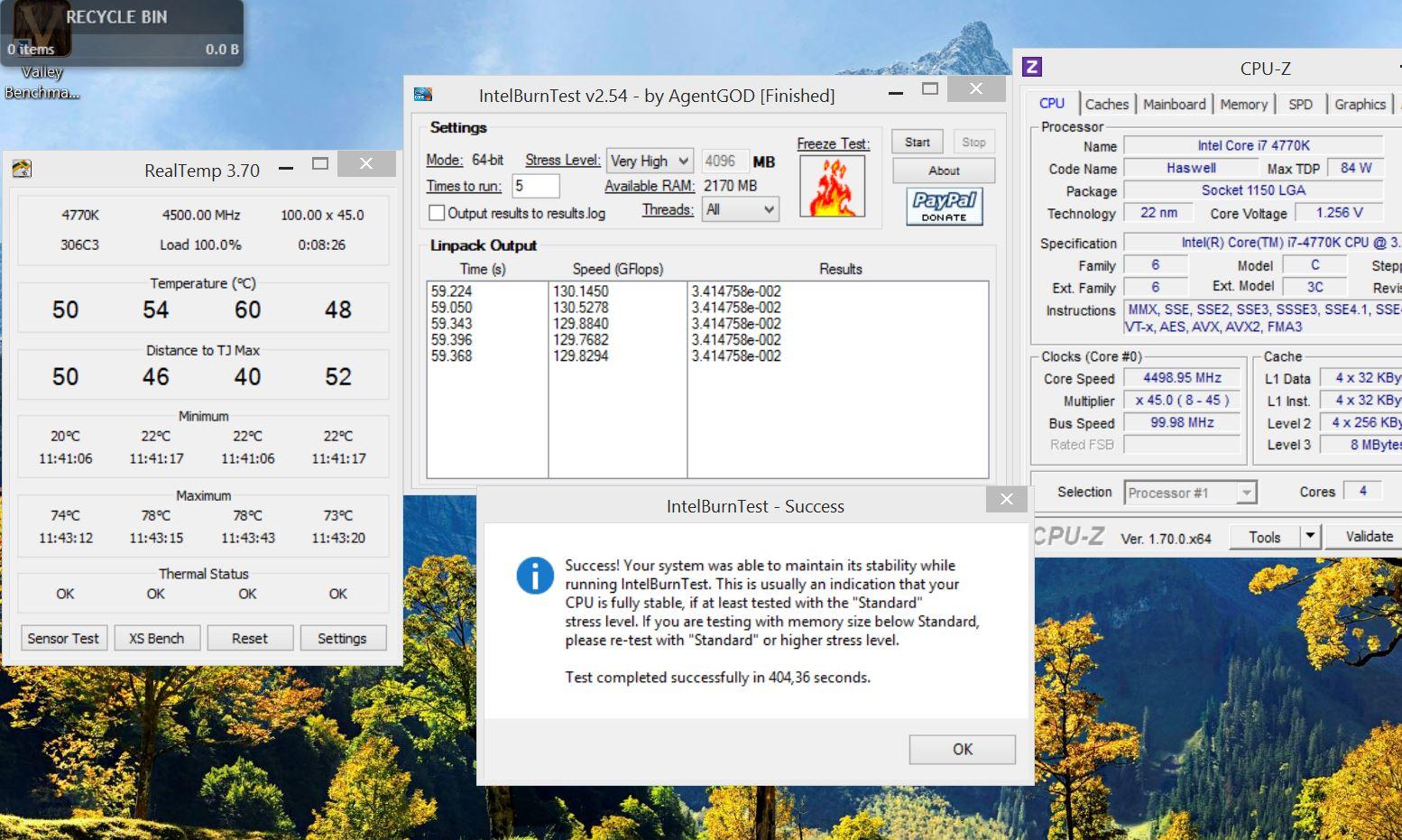Click the RealTemp Reset button
The width and height of the screenshot is (1402, 840).
click(250, 638)
